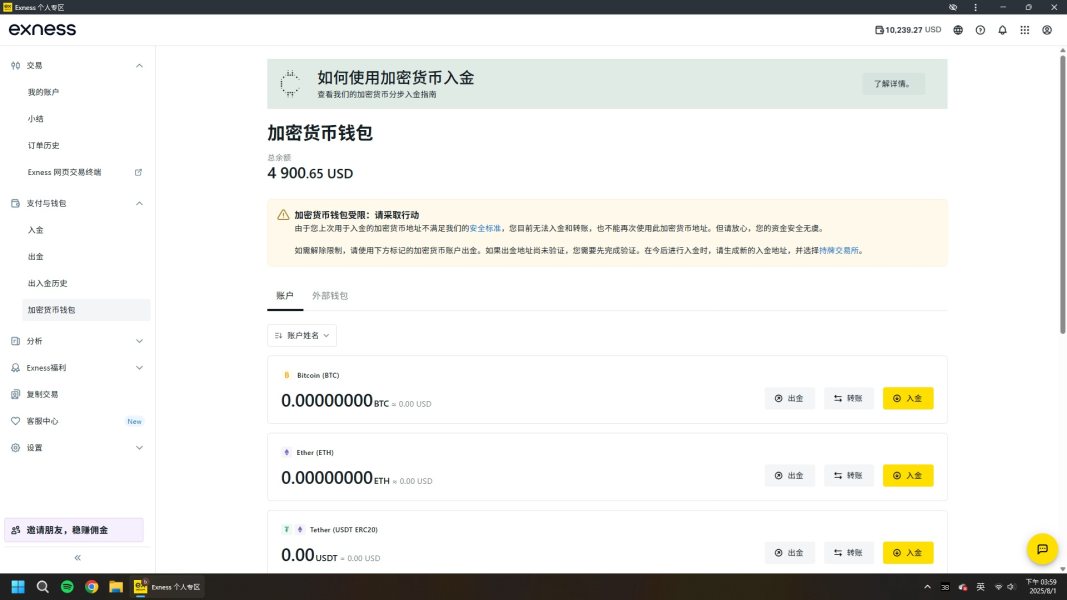Open Windows taskbar search
1067x600 pixels.
[42, 586]
